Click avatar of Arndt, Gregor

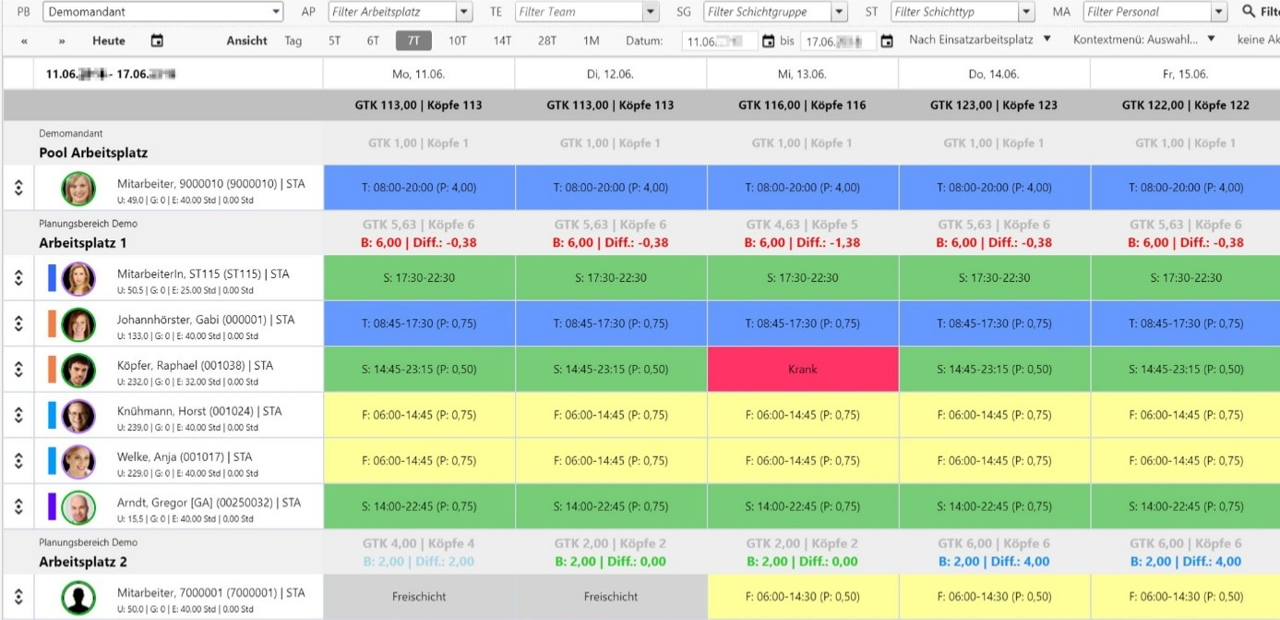coord(78,507)
